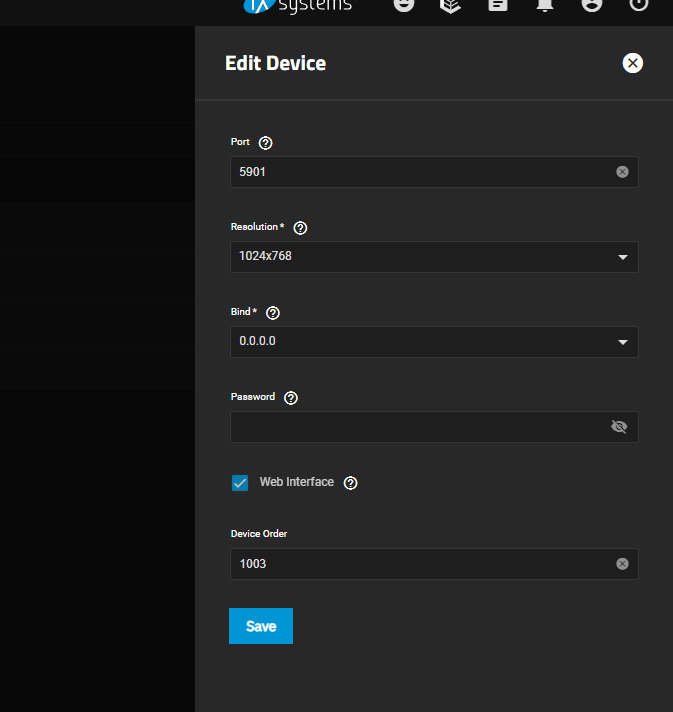
Task: Show help tooltip for Password
Action: (x=291, y=398)
